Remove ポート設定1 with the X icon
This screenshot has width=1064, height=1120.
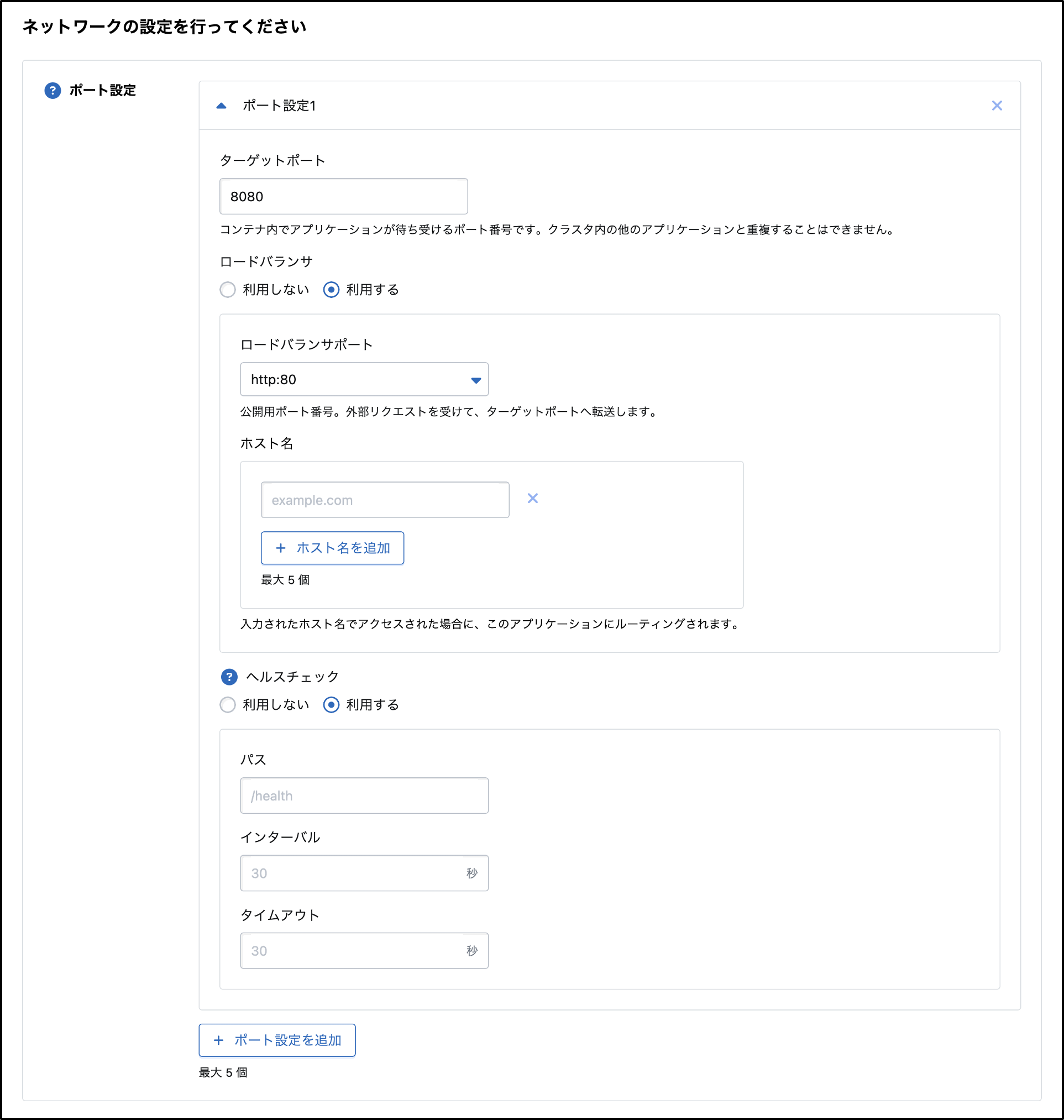tap(997, 106)
